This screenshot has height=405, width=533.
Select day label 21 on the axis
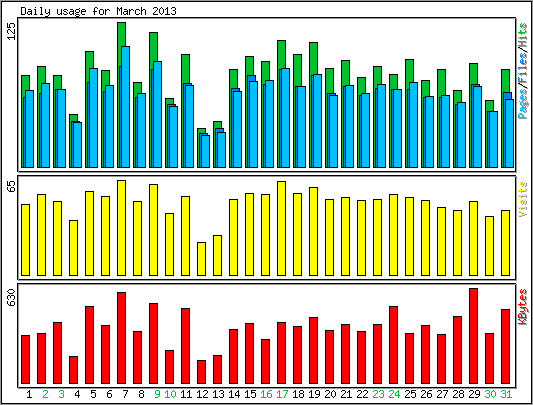[346, 394]
